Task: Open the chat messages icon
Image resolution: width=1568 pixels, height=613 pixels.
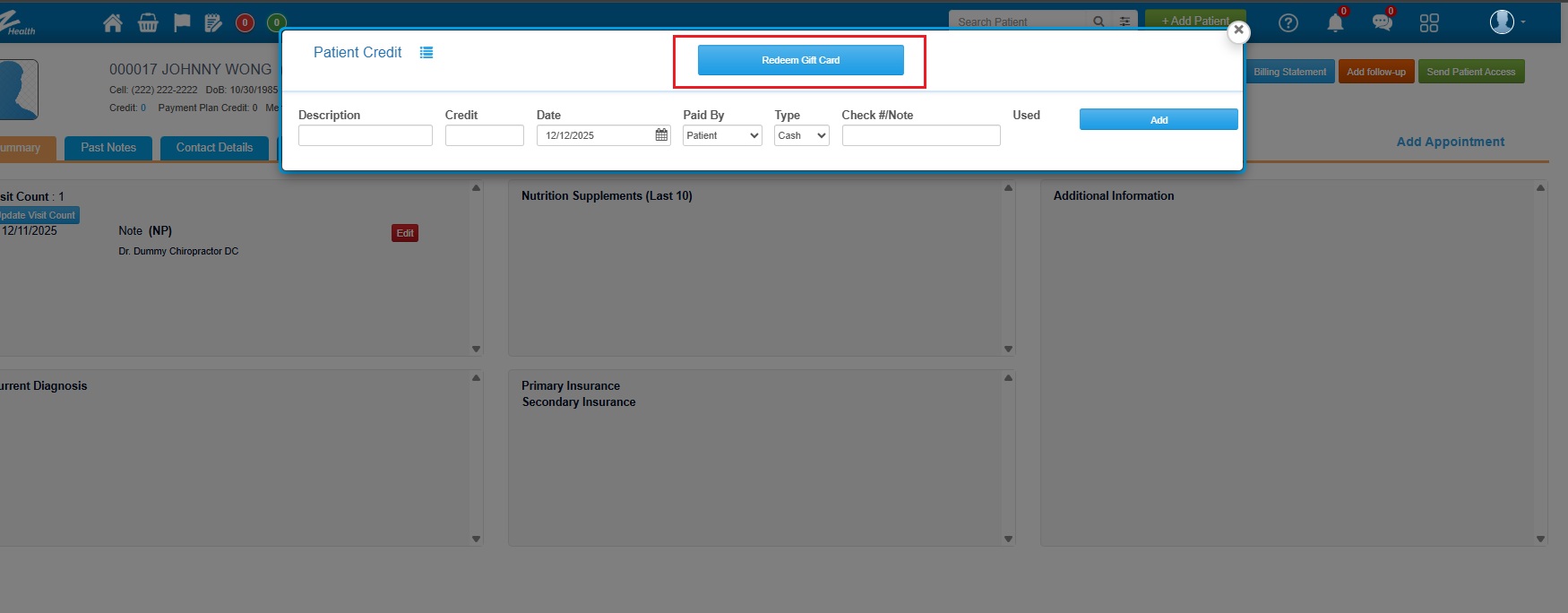Action: (1382, 23)
